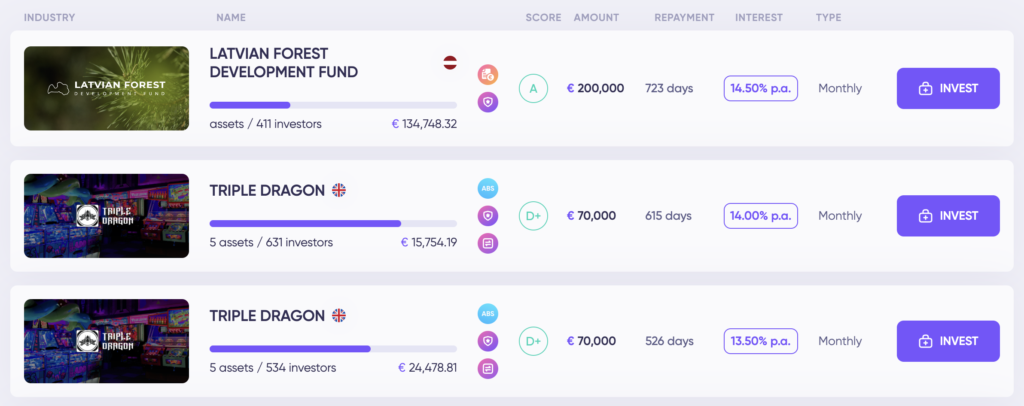Click Monthly type in the 615 days row
This screenshot has height=406, width=1024.
(840, 216)
